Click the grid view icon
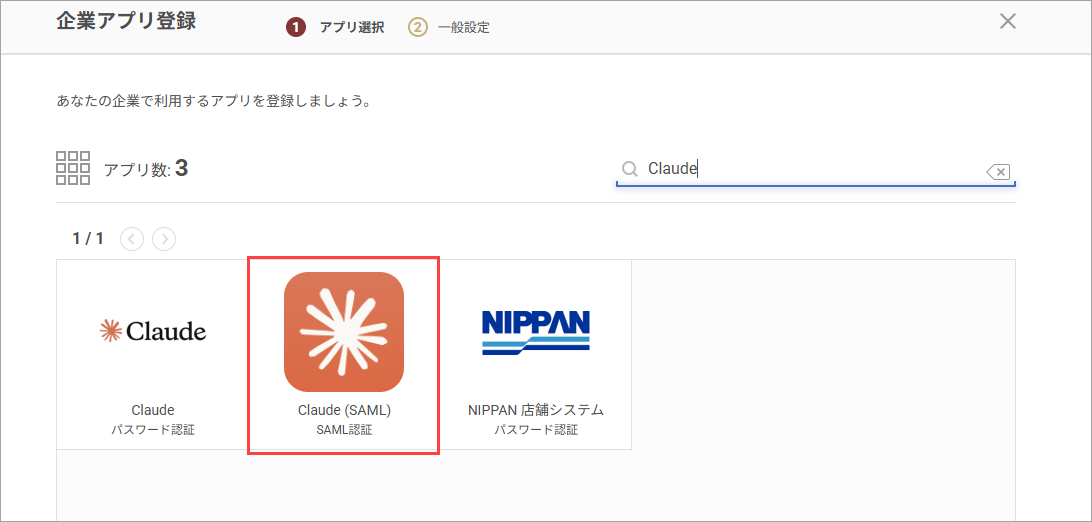Viewport: 1092px width, 522px height. (73, 168)
